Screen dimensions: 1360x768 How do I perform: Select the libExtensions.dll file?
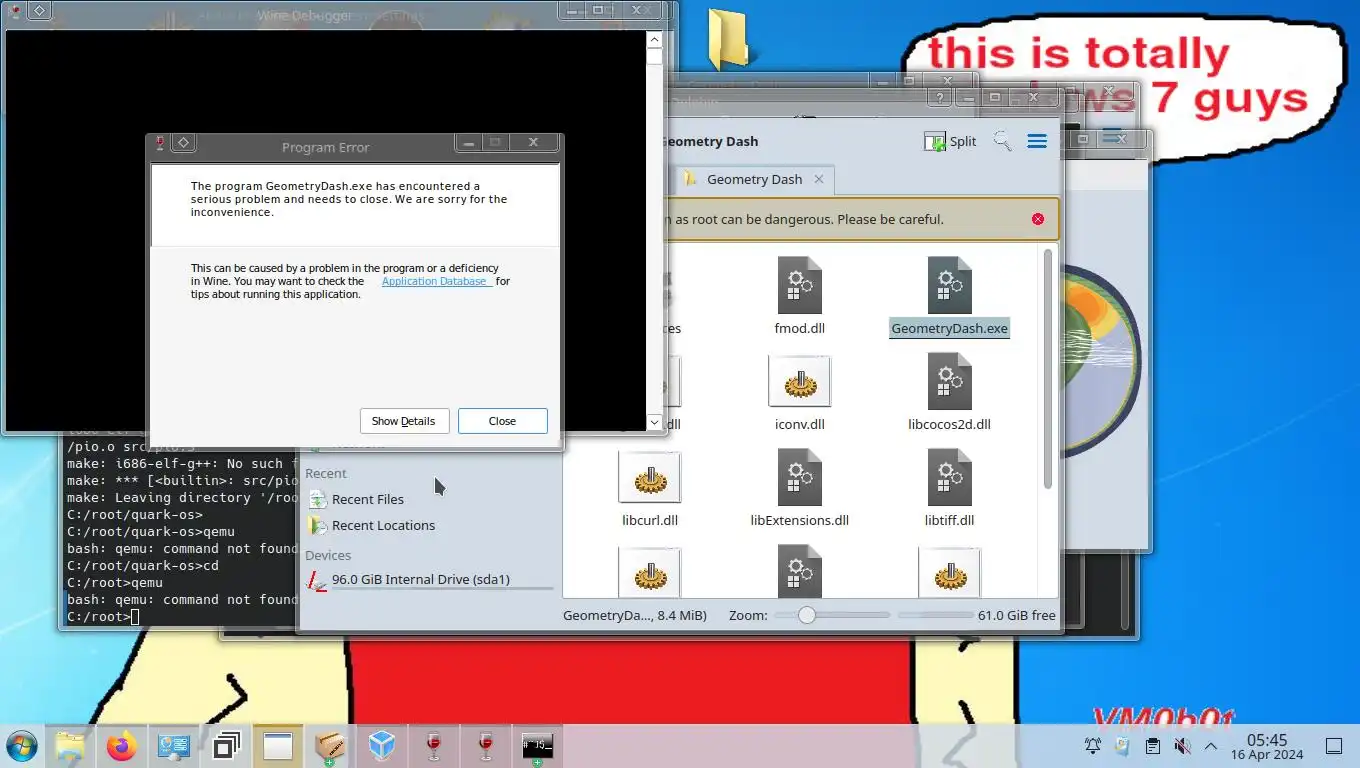800,489
